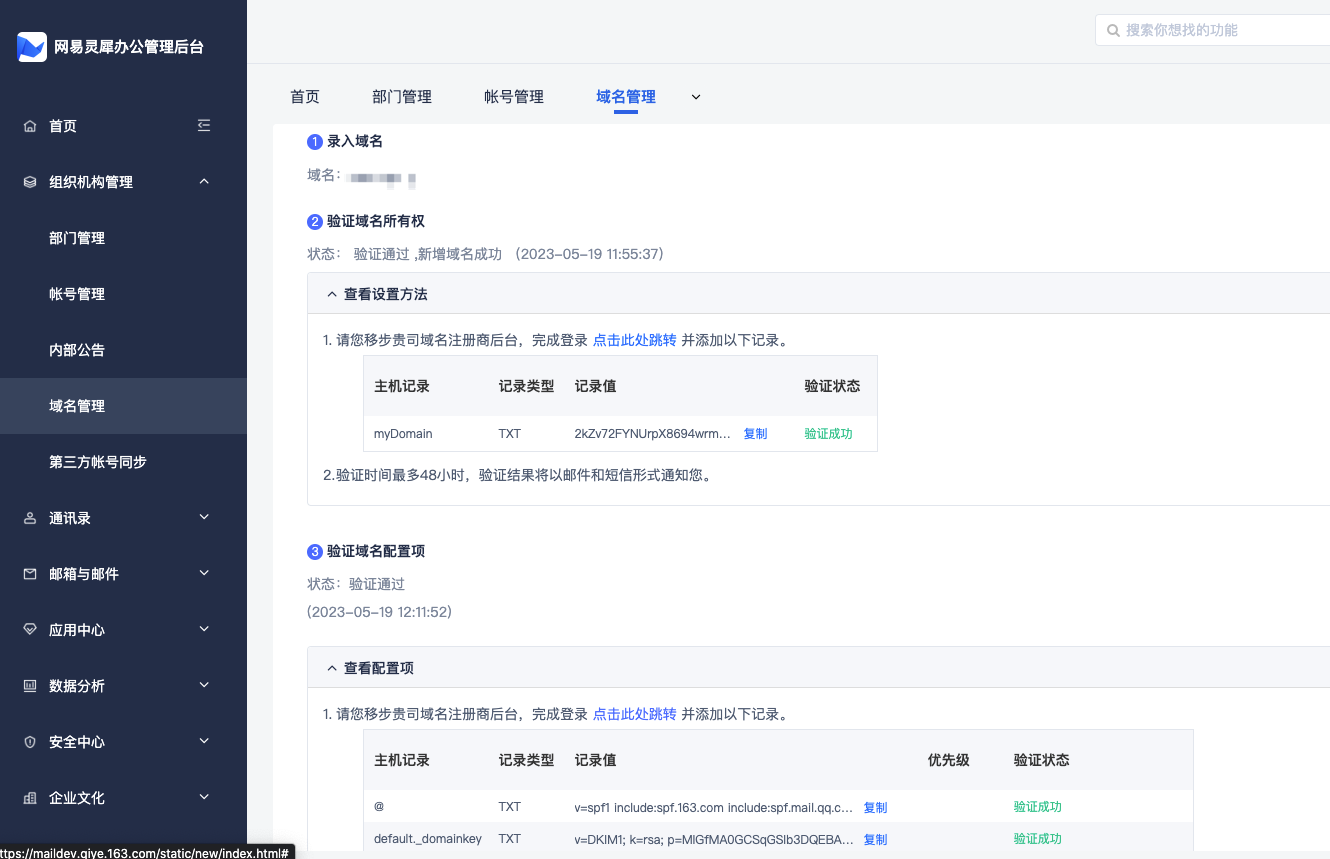Open the 部门管理 tab

(402, 97)
